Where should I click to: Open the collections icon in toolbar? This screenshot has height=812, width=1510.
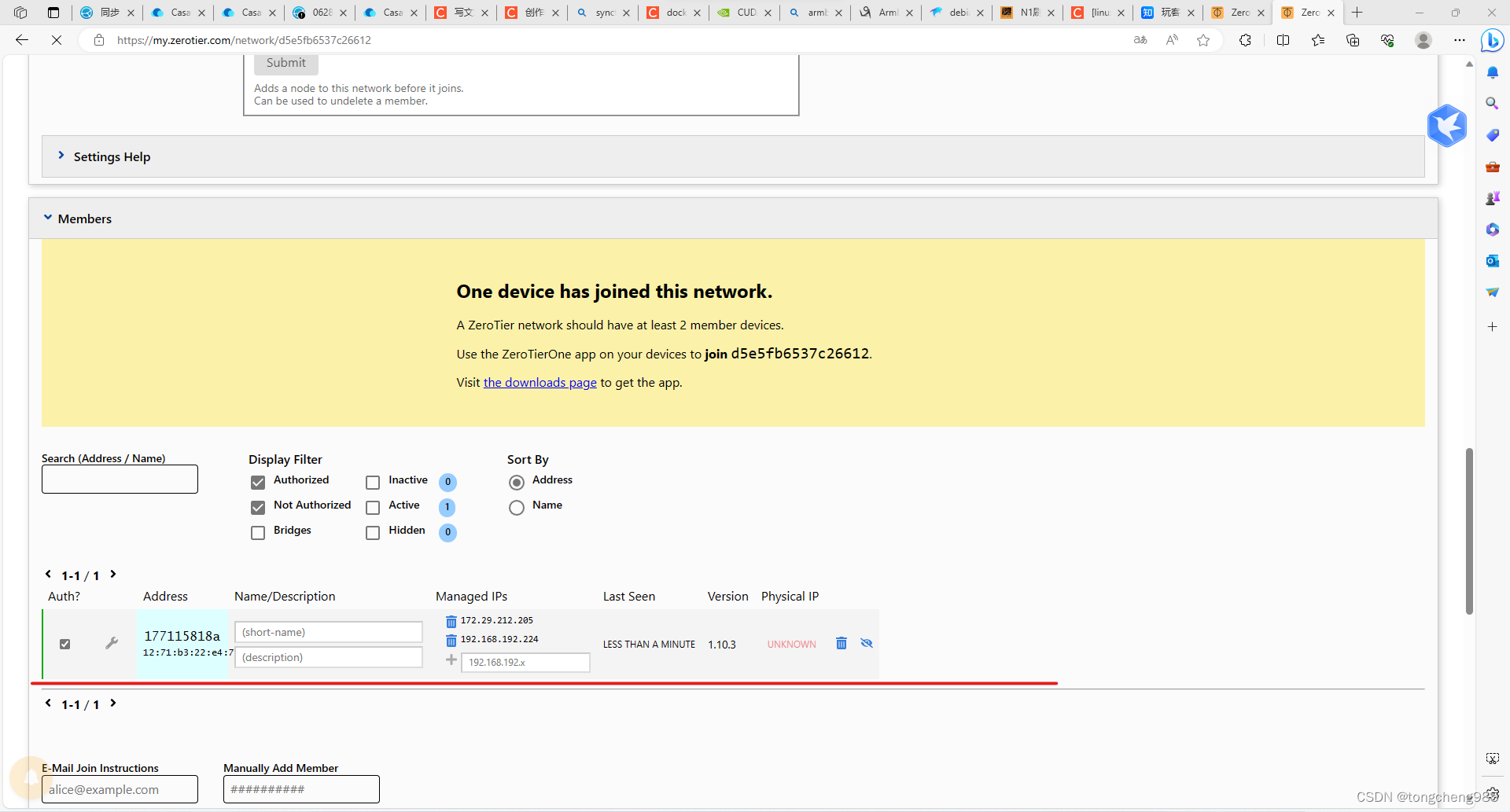[1353, 40]
